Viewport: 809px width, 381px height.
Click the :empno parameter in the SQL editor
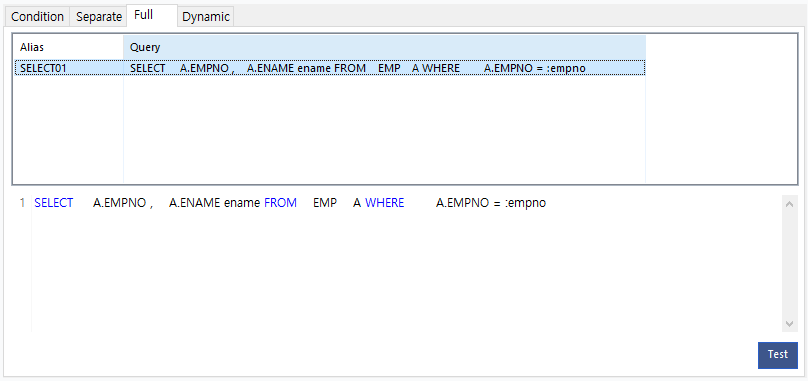coord(525,203)
